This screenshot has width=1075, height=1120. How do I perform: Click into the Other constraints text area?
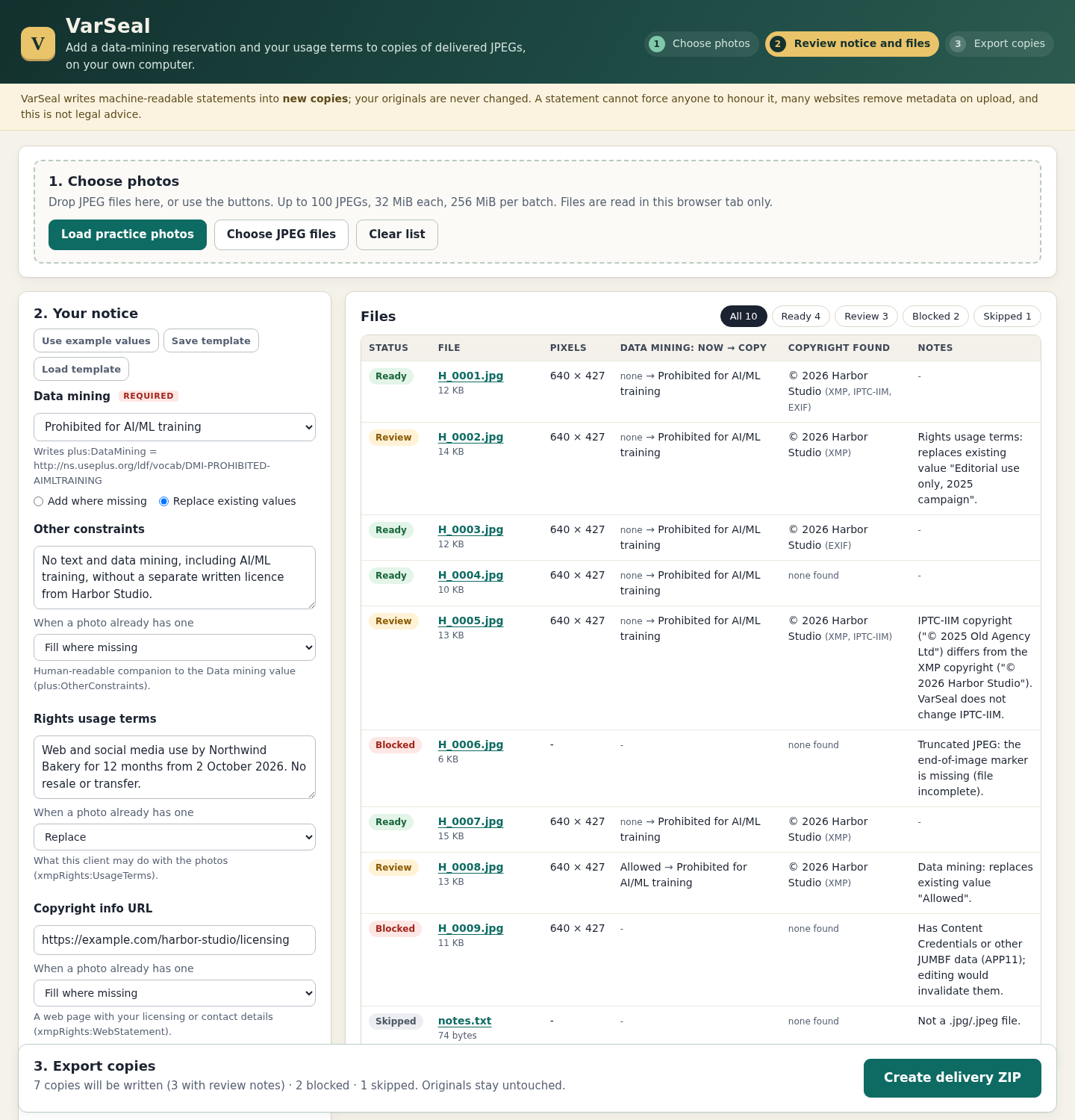175,577
